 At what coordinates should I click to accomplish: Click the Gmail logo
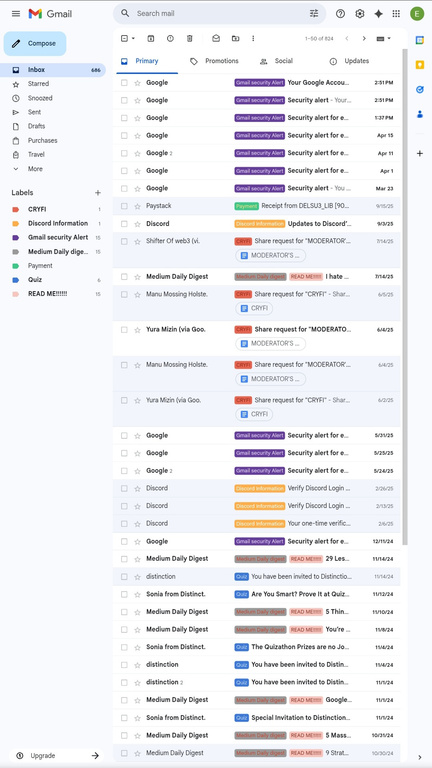(x=50, y=14)
